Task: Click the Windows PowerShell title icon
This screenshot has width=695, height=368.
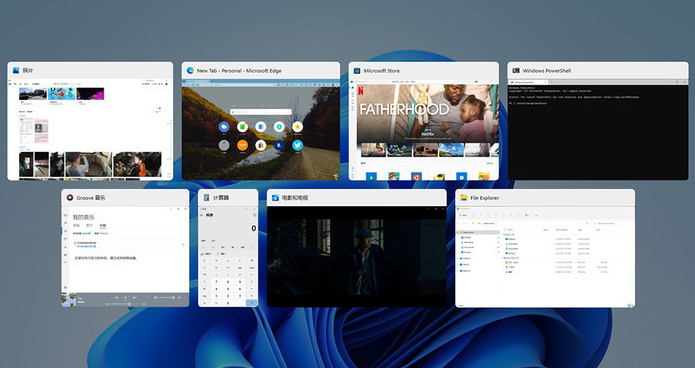Action: pos(516,70)
